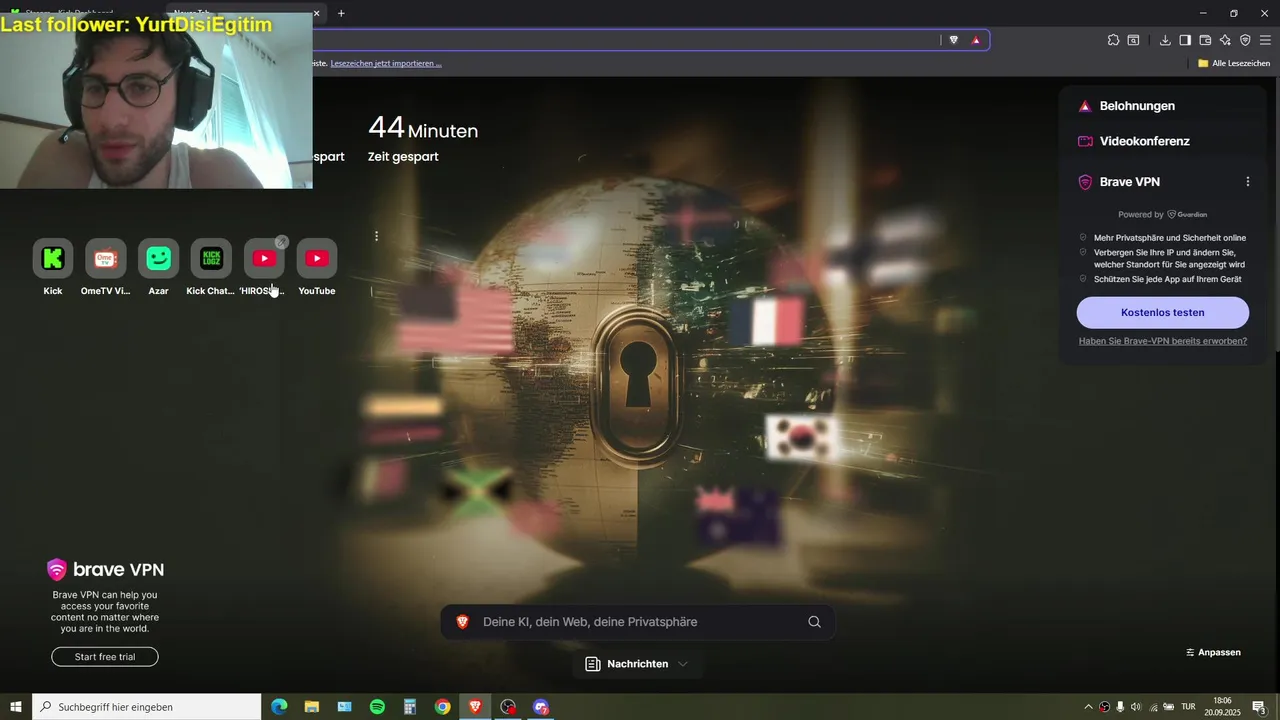Viewport: 1280px width, 720px height.
Task: Click the magnifier icon in search box
Action: pyautogui.click(x=814, y=622)
